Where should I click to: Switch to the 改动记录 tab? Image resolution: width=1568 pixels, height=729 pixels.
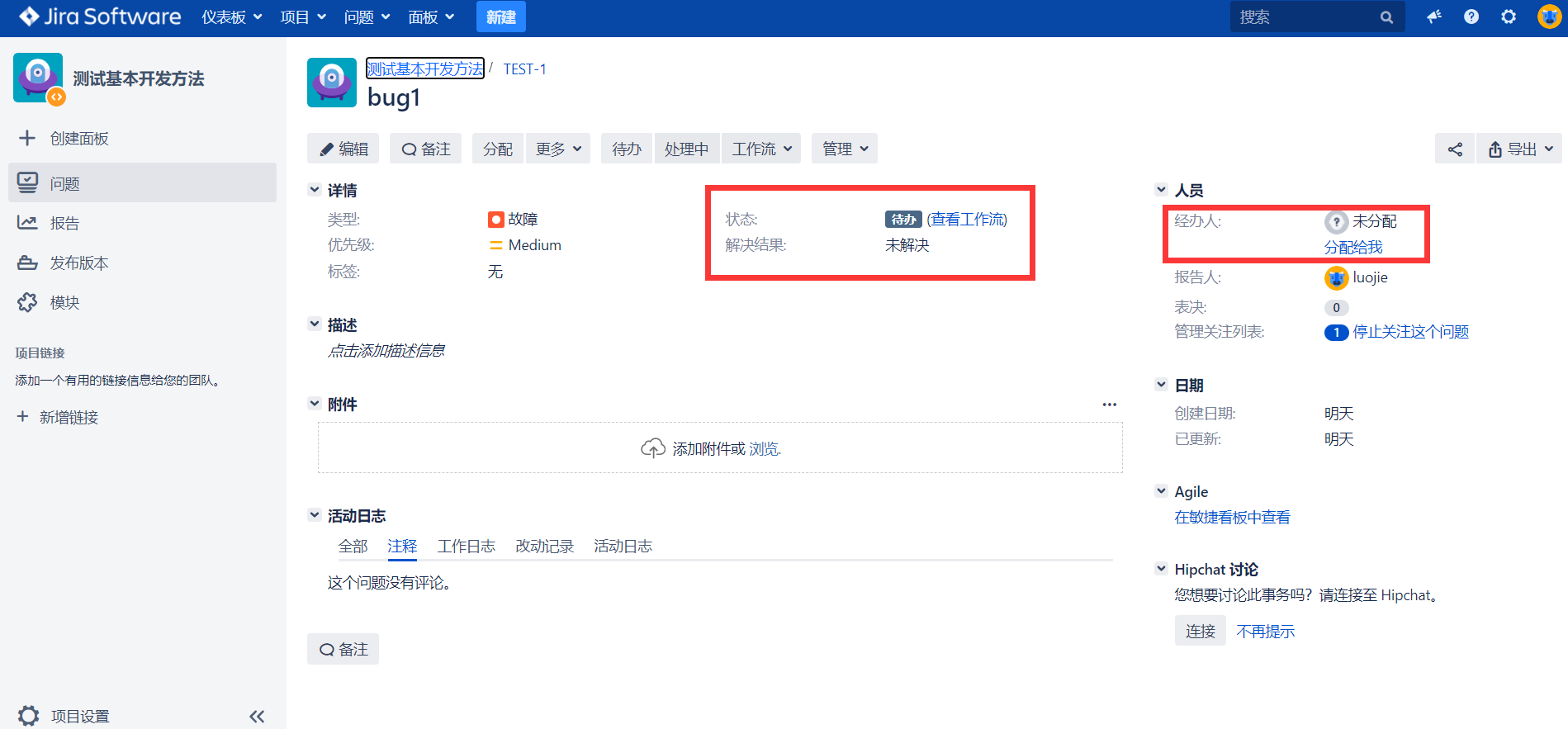coord(544,547)
